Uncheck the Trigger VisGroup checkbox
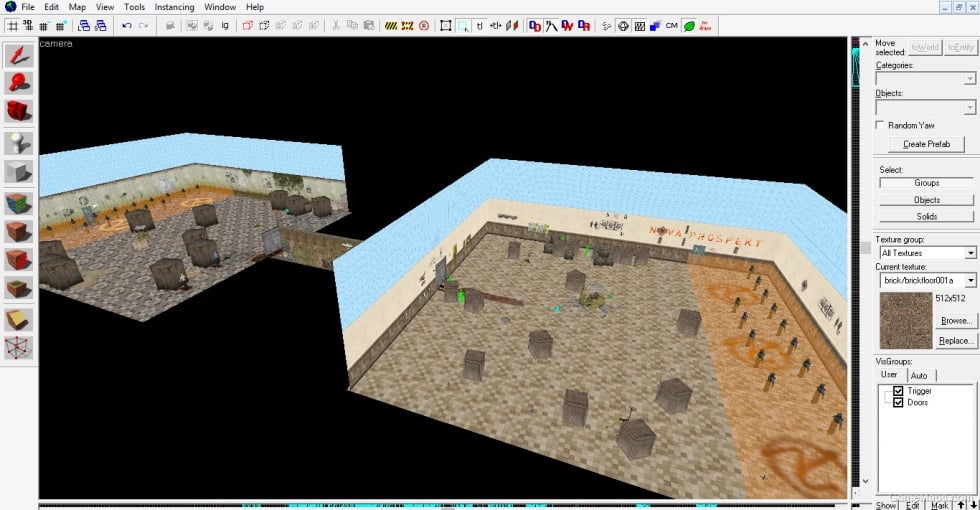 pos(898,391)
